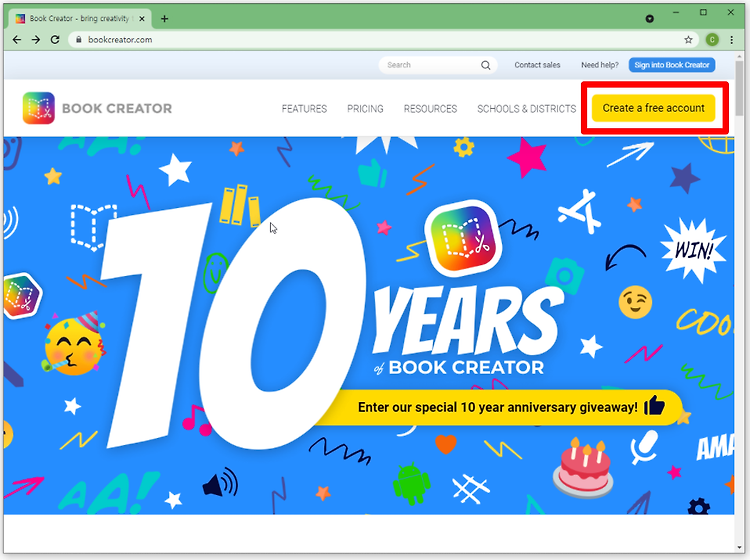Open the PRICING menu item
The width and height of the screenshot is (750, 560).
click(365, 109)
